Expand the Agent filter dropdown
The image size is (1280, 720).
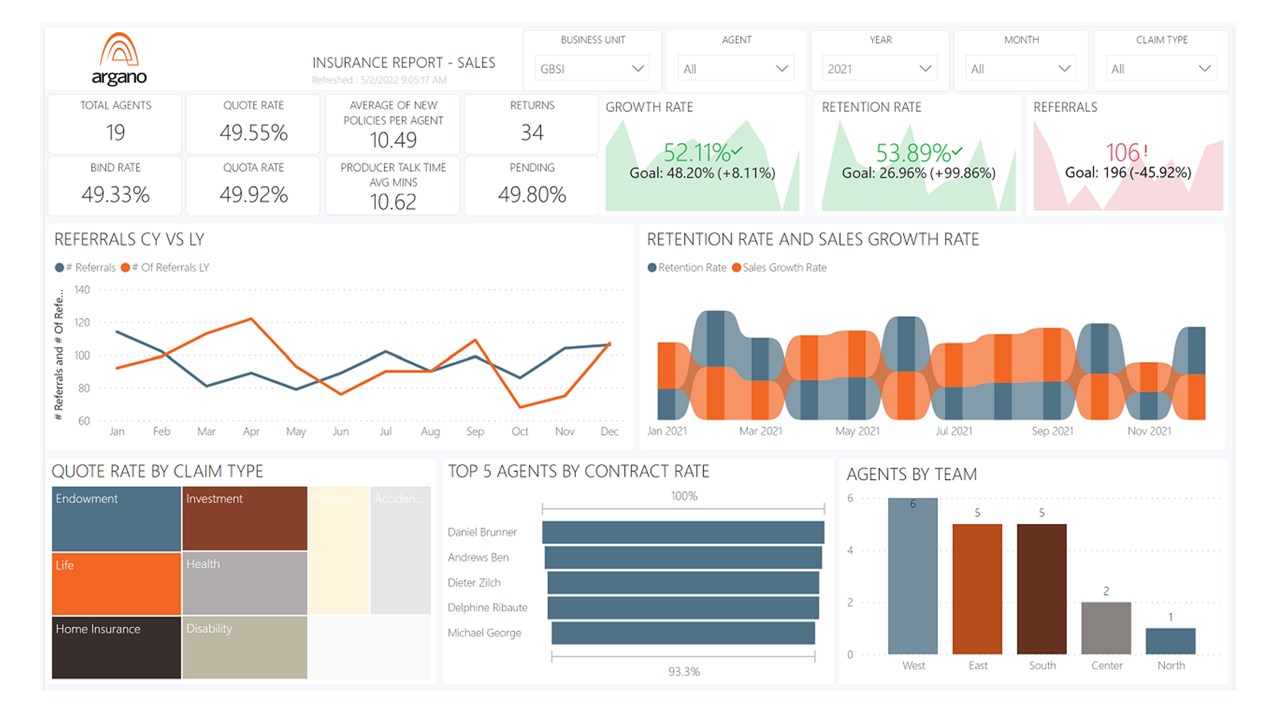point(736,69)
